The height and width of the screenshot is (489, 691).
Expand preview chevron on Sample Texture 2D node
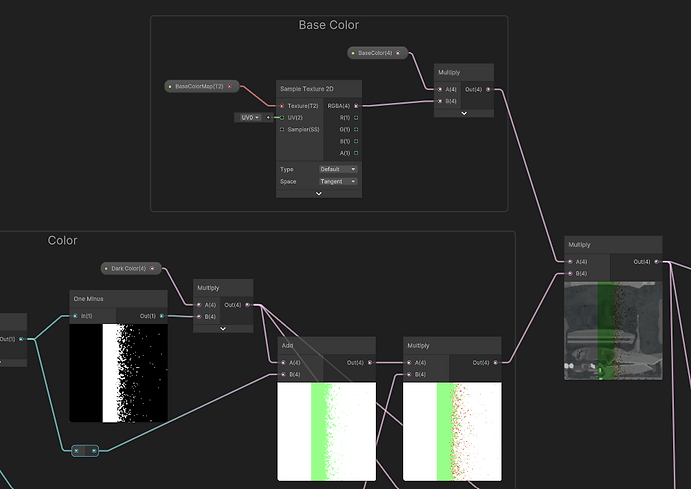(x=319, y=193)
